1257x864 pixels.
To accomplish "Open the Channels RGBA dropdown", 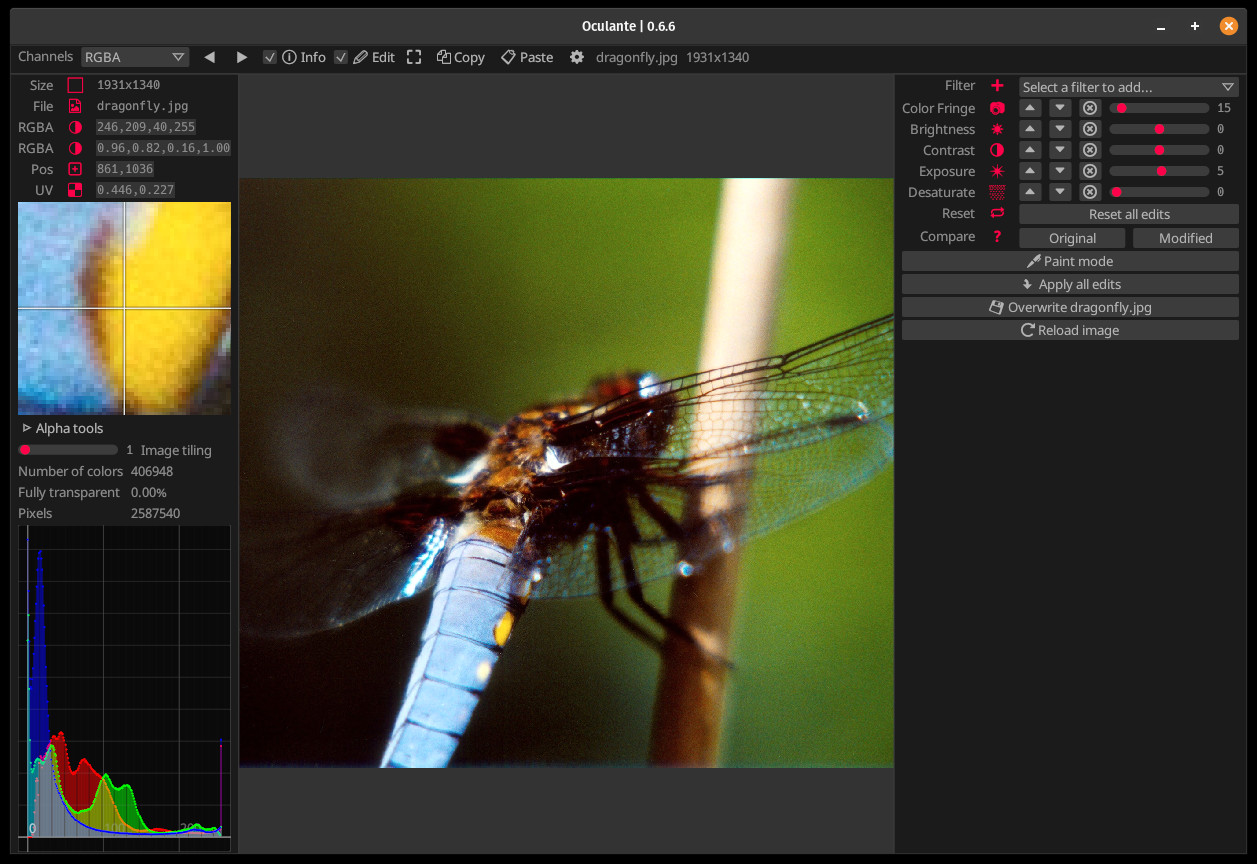I will (135, 57).
